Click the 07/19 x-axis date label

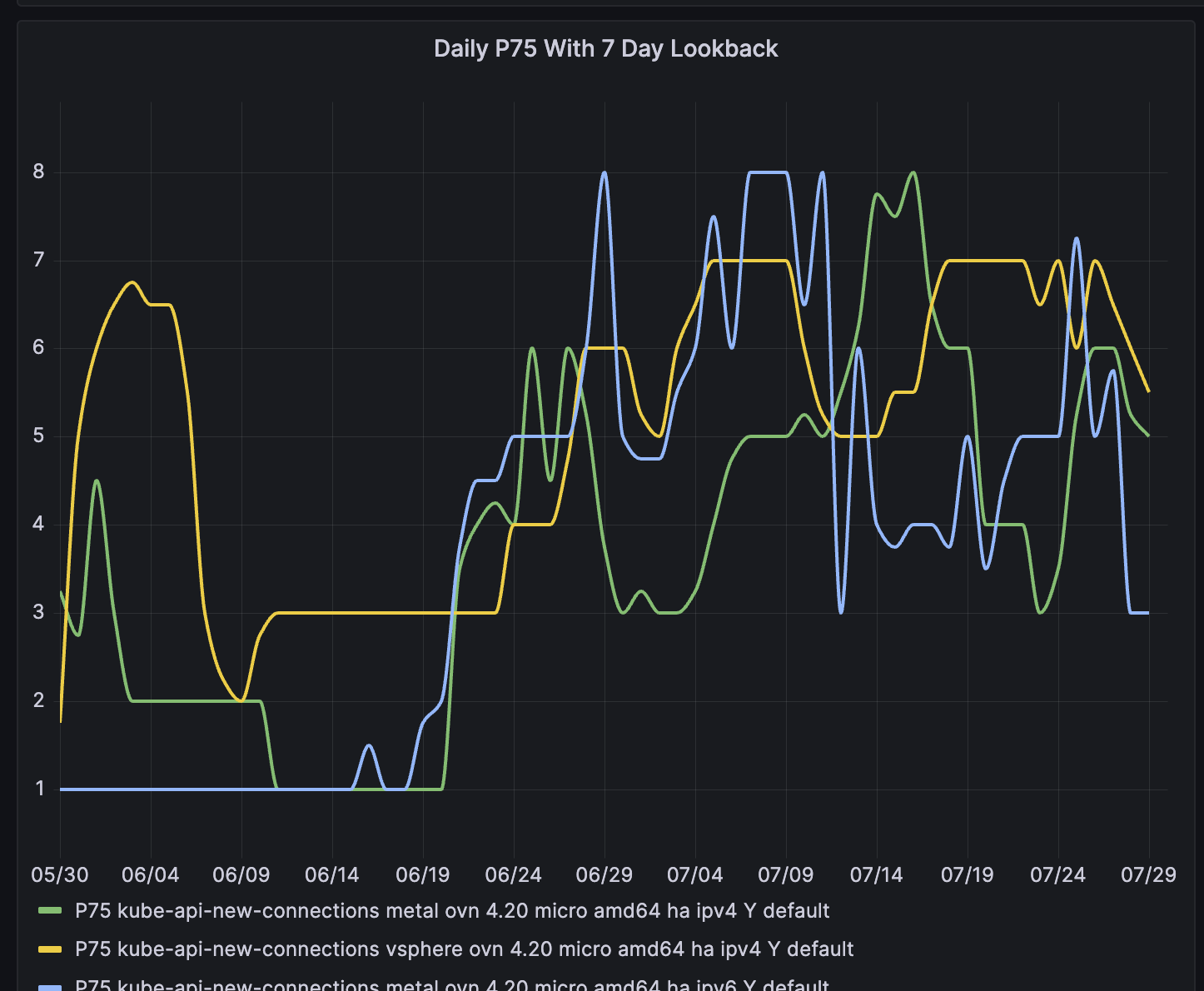(968, 874)
